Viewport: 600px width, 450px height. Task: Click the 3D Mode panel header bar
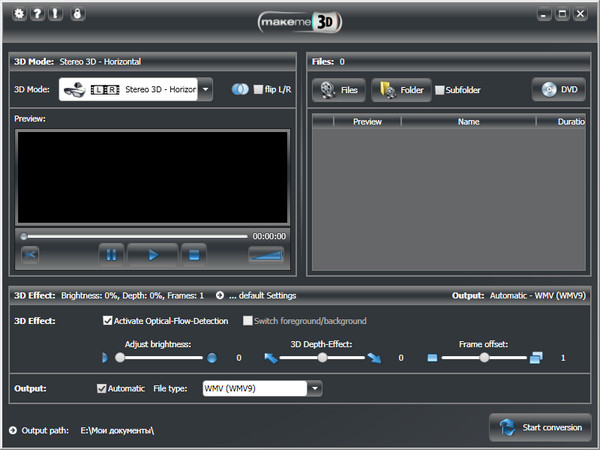pyautogui.click(x=153, y=62)
